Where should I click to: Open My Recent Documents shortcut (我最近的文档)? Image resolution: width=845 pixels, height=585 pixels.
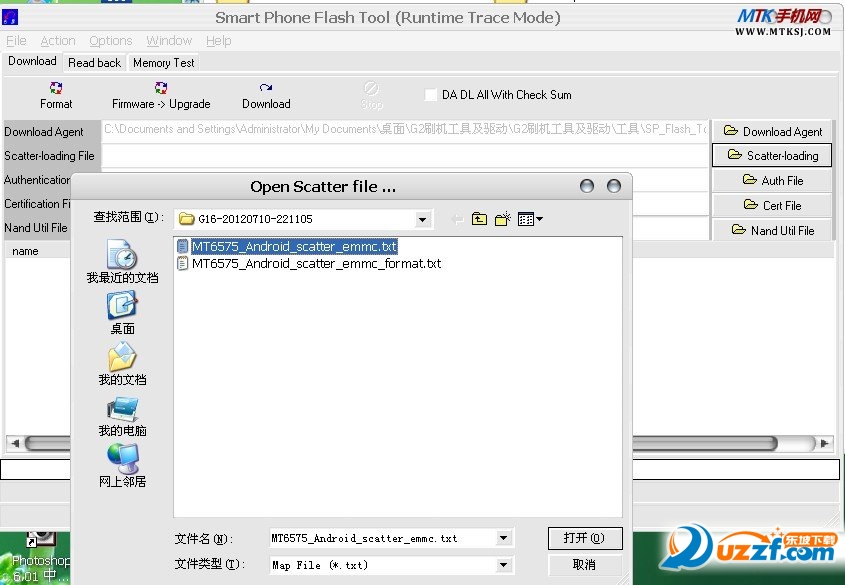122,262
